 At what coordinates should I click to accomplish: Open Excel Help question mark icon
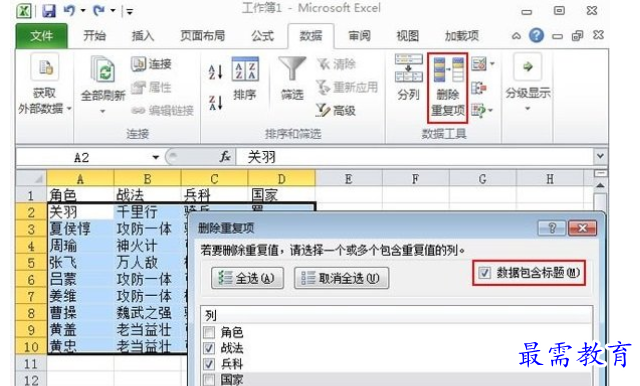click(536, 35)
